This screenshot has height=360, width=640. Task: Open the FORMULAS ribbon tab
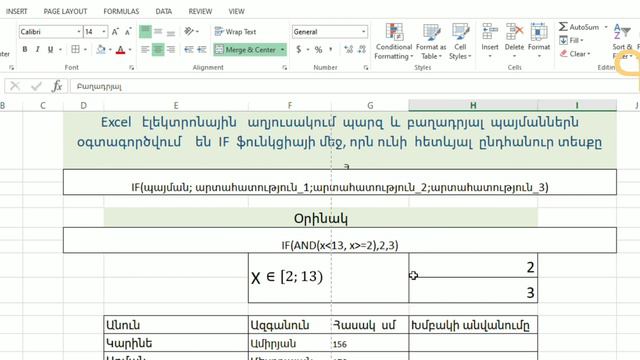121,11
